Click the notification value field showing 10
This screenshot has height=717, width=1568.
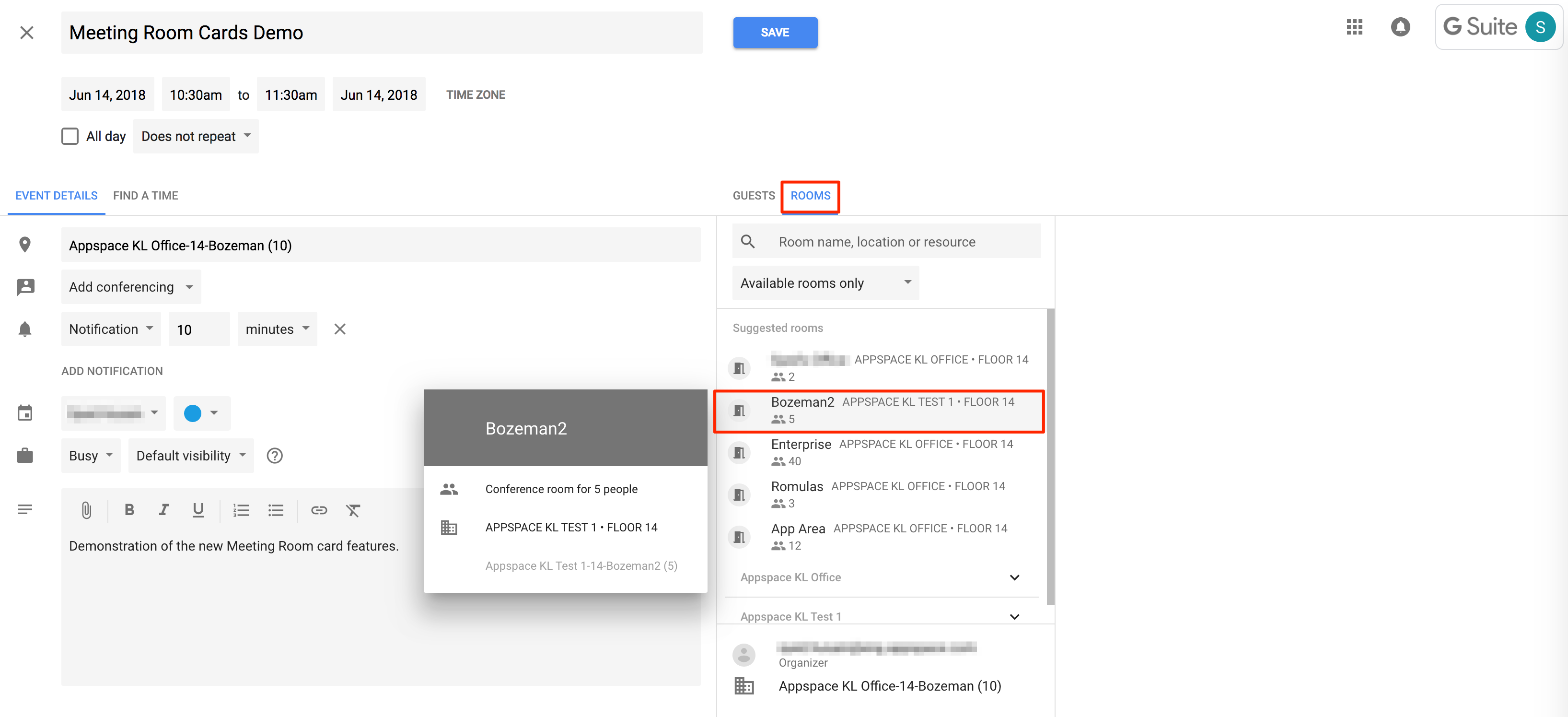[x=199, y=329]
